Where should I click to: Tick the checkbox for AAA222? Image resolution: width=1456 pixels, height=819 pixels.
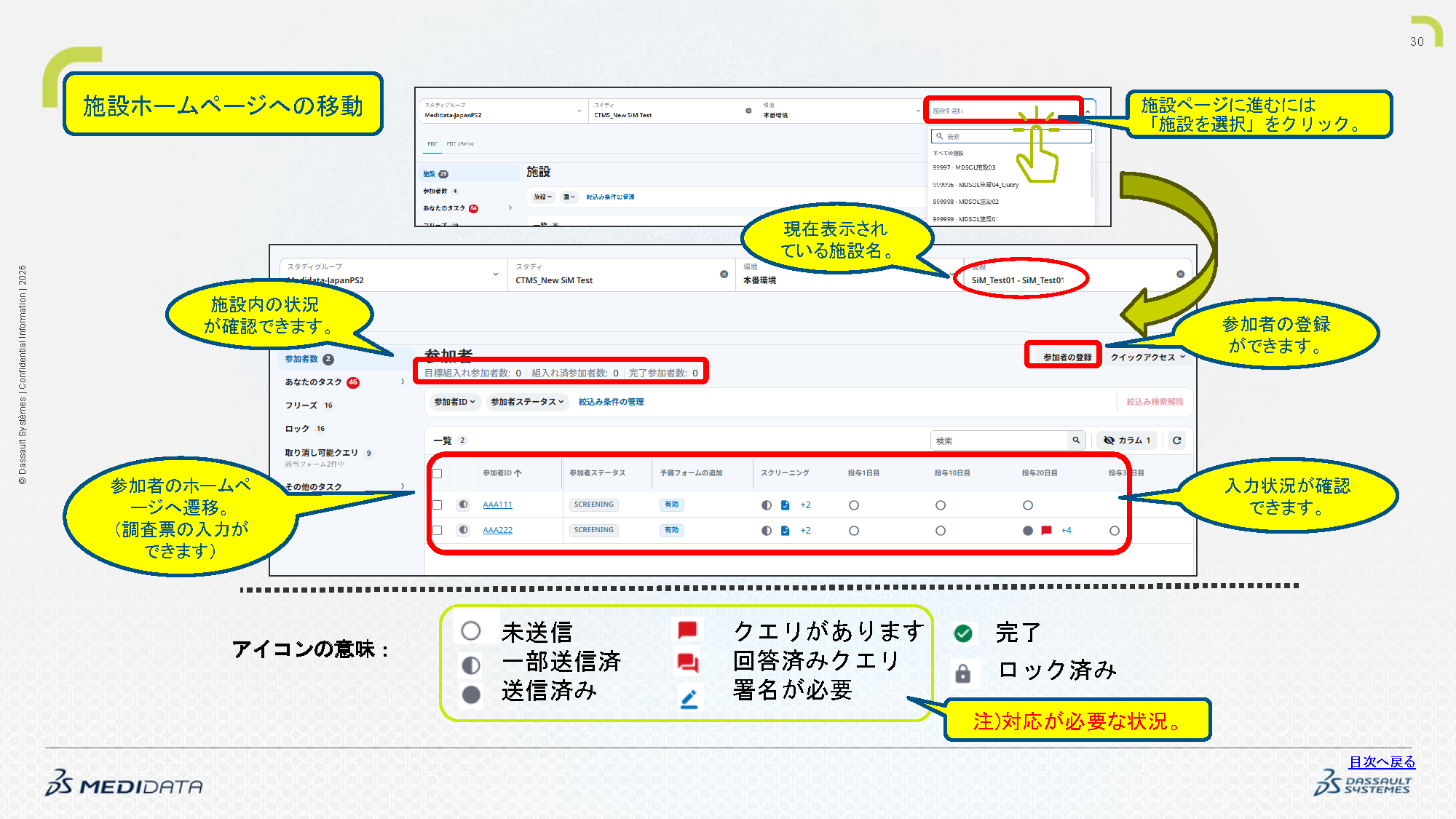click(x=438, y=530)
